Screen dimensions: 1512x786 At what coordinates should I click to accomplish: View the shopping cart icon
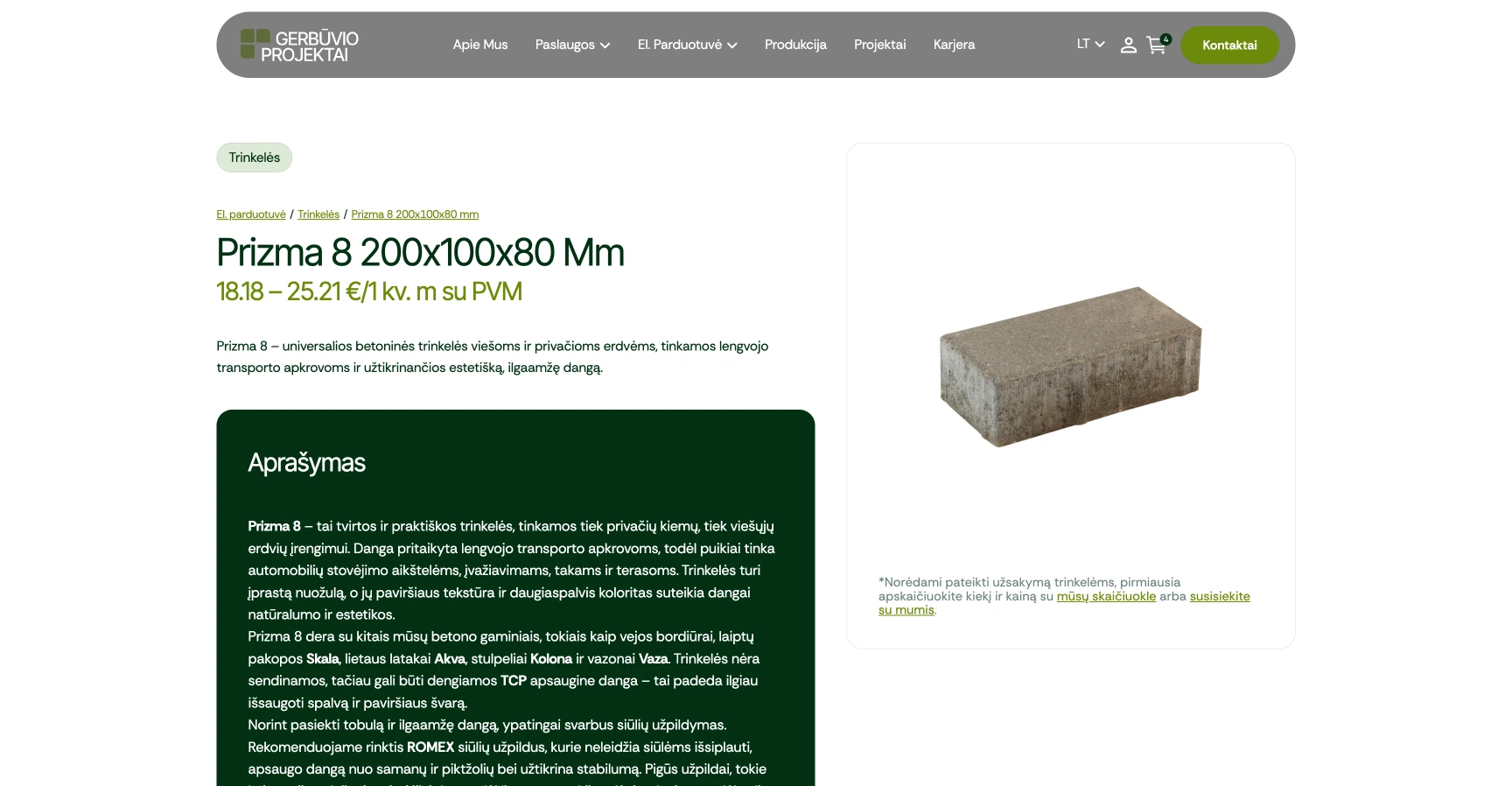coord(1158,45)
